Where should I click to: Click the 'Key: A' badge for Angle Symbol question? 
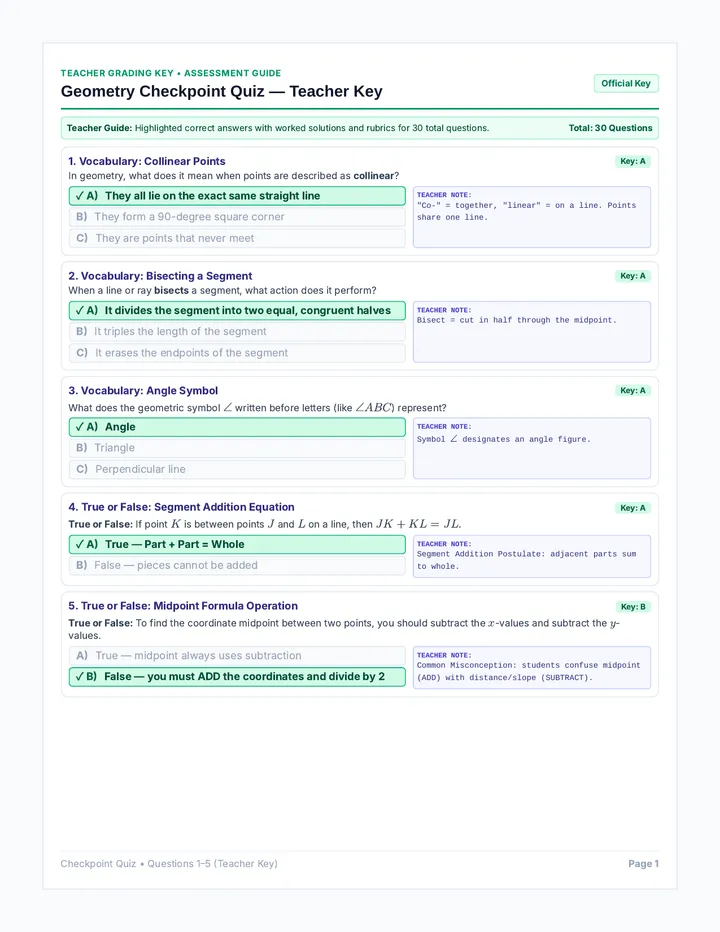point(633,391)
